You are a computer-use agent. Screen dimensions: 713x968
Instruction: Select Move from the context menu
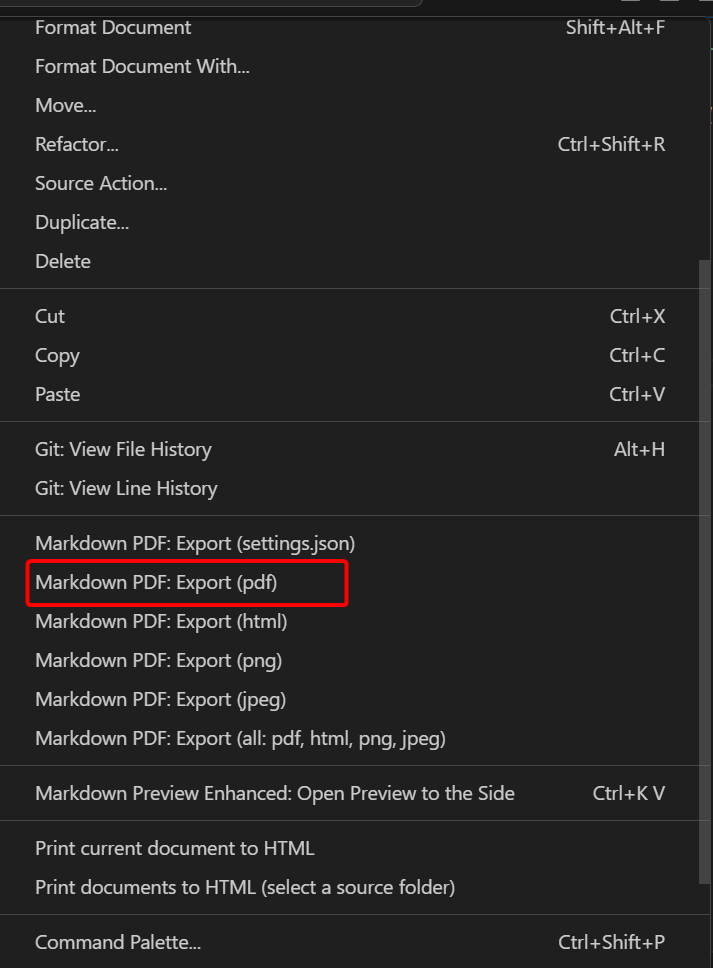[x=65, y=105]
